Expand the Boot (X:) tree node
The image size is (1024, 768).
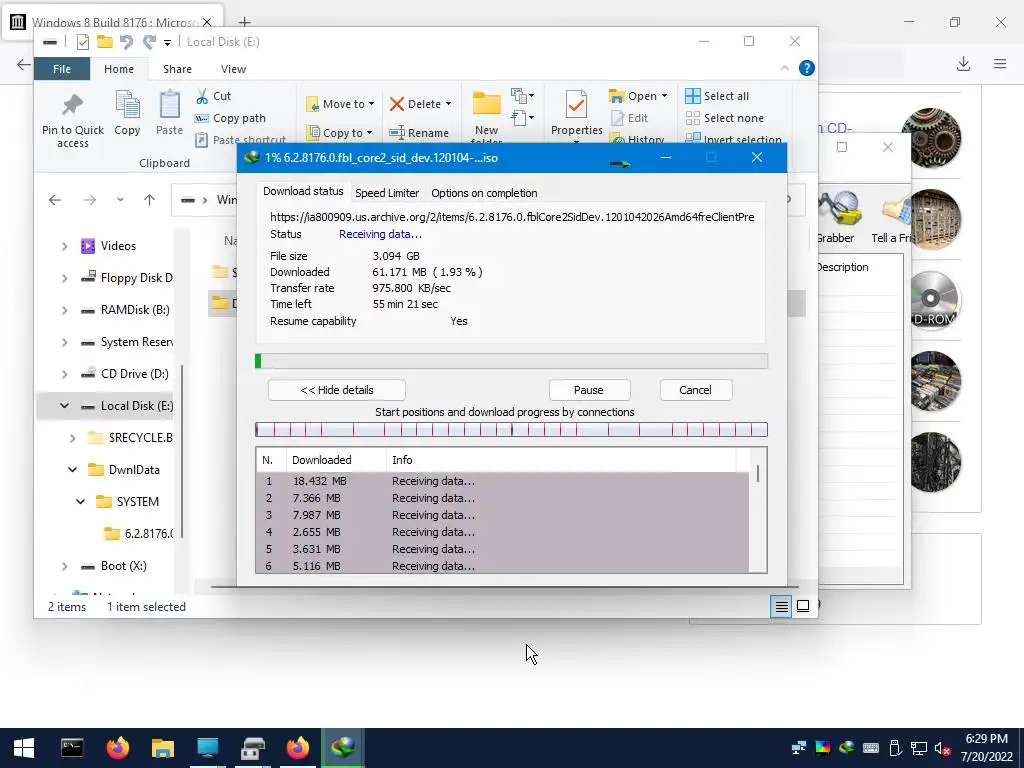coord(64,566)
